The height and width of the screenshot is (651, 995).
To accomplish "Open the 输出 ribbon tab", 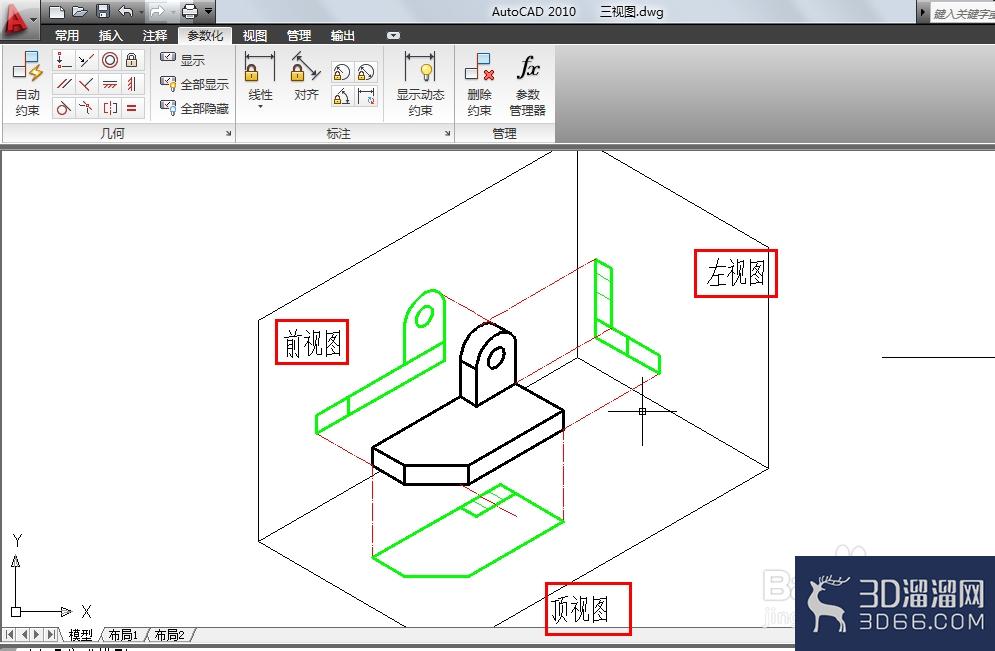I will click(x=343, y=36).
